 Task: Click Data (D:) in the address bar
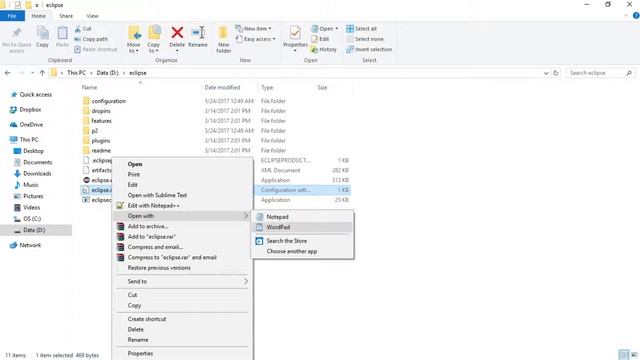[x=107, y=73]
